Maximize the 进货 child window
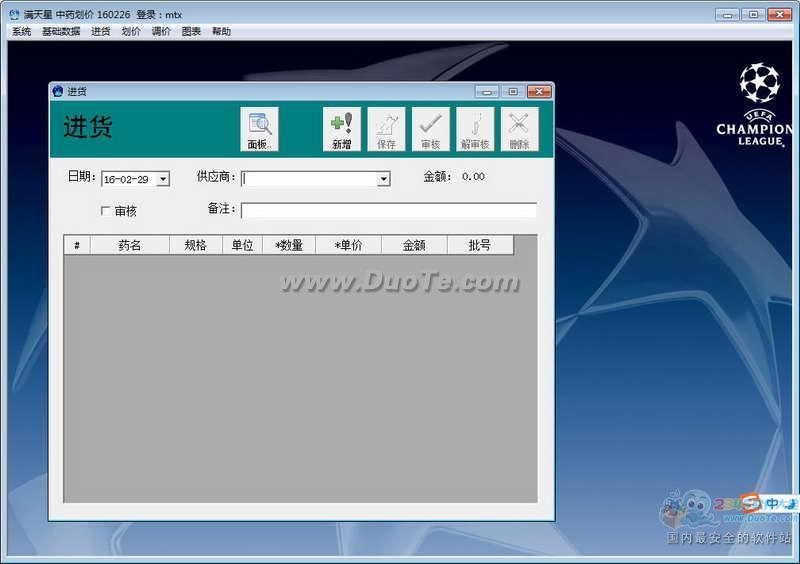The height and width of the screenshot is (564, 800). 513,91
